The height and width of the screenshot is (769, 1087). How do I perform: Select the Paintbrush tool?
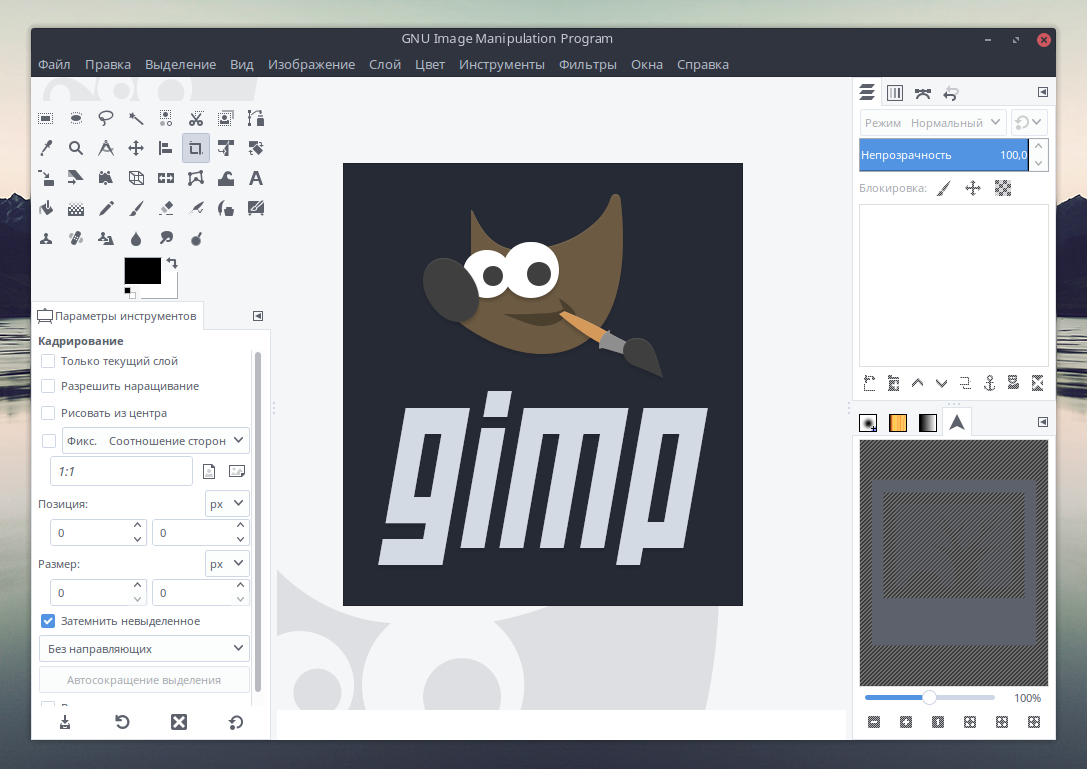coord(136,208)
